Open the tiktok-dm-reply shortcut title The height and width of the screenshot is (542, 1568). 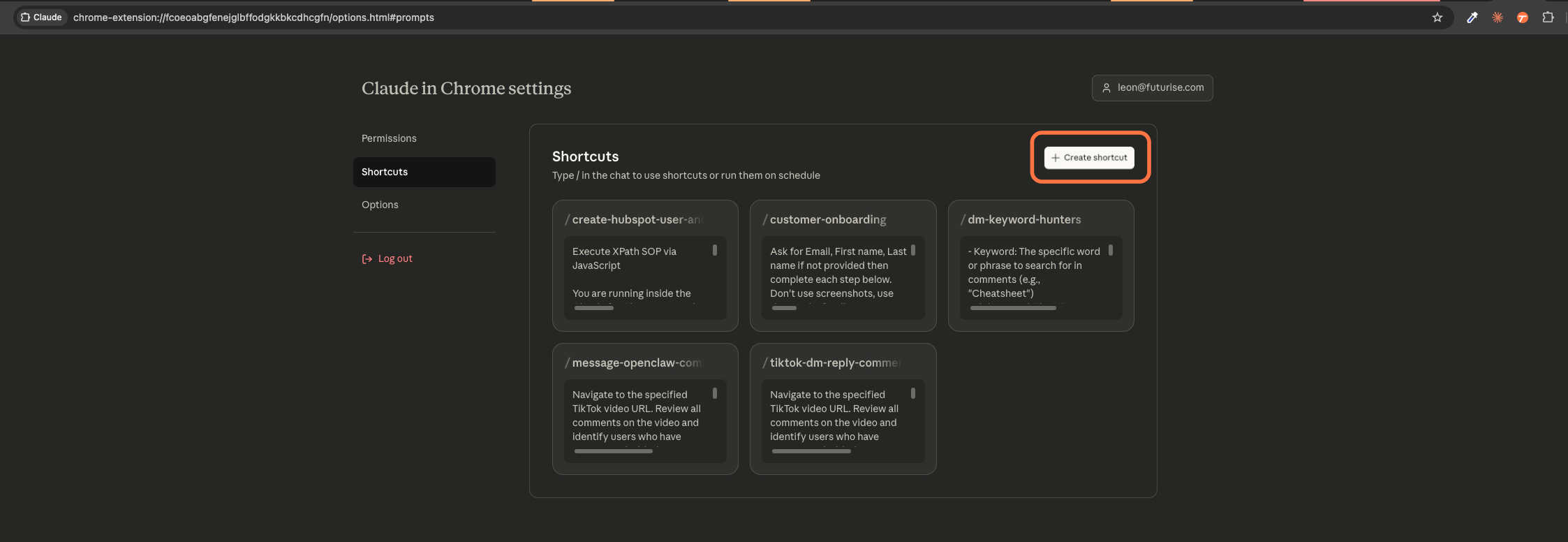832,362
